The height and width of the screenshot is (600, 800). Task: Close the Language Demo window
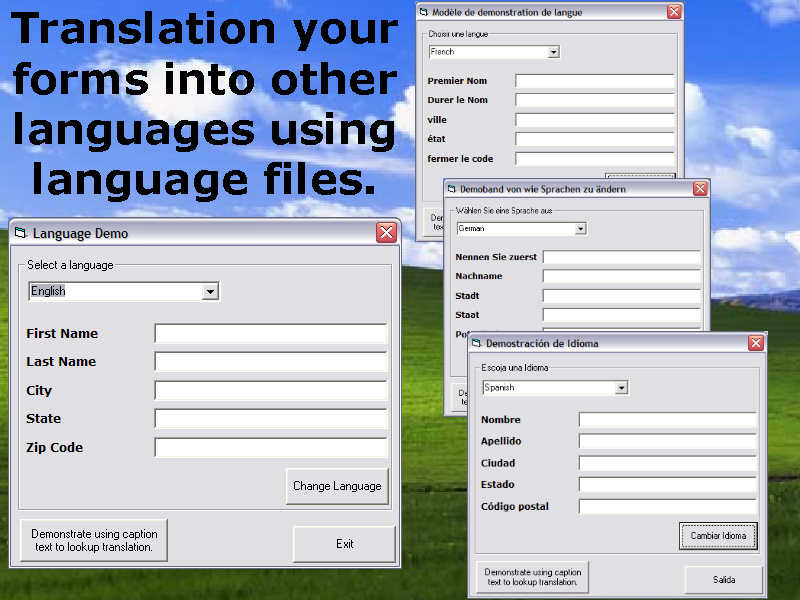(386, 233)
